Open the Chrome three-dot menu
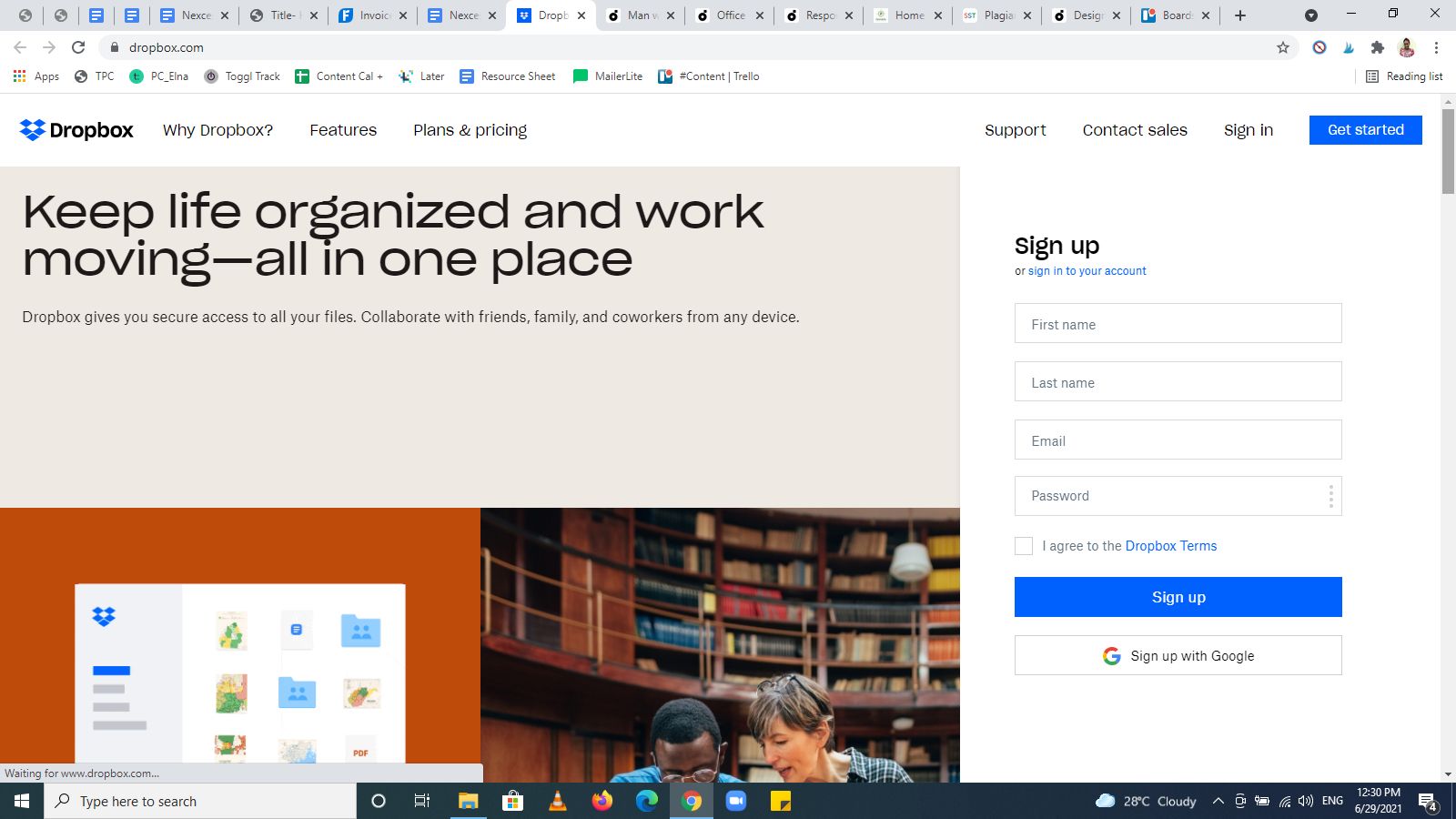Viewport: 1456px width, 819px height. pyautogui.click(x=1438, y=46)
